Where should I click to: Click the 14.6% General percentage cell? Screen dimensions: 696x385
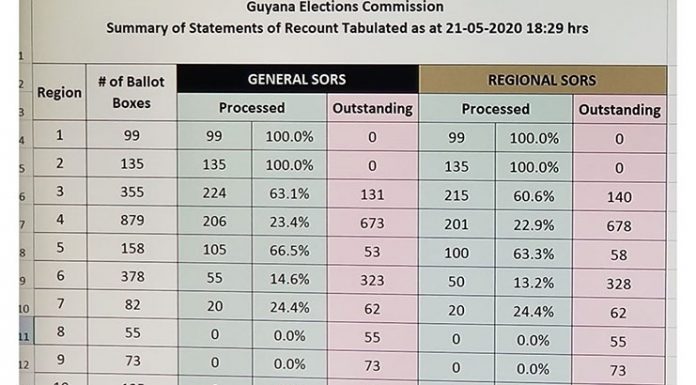coord(289,279)
